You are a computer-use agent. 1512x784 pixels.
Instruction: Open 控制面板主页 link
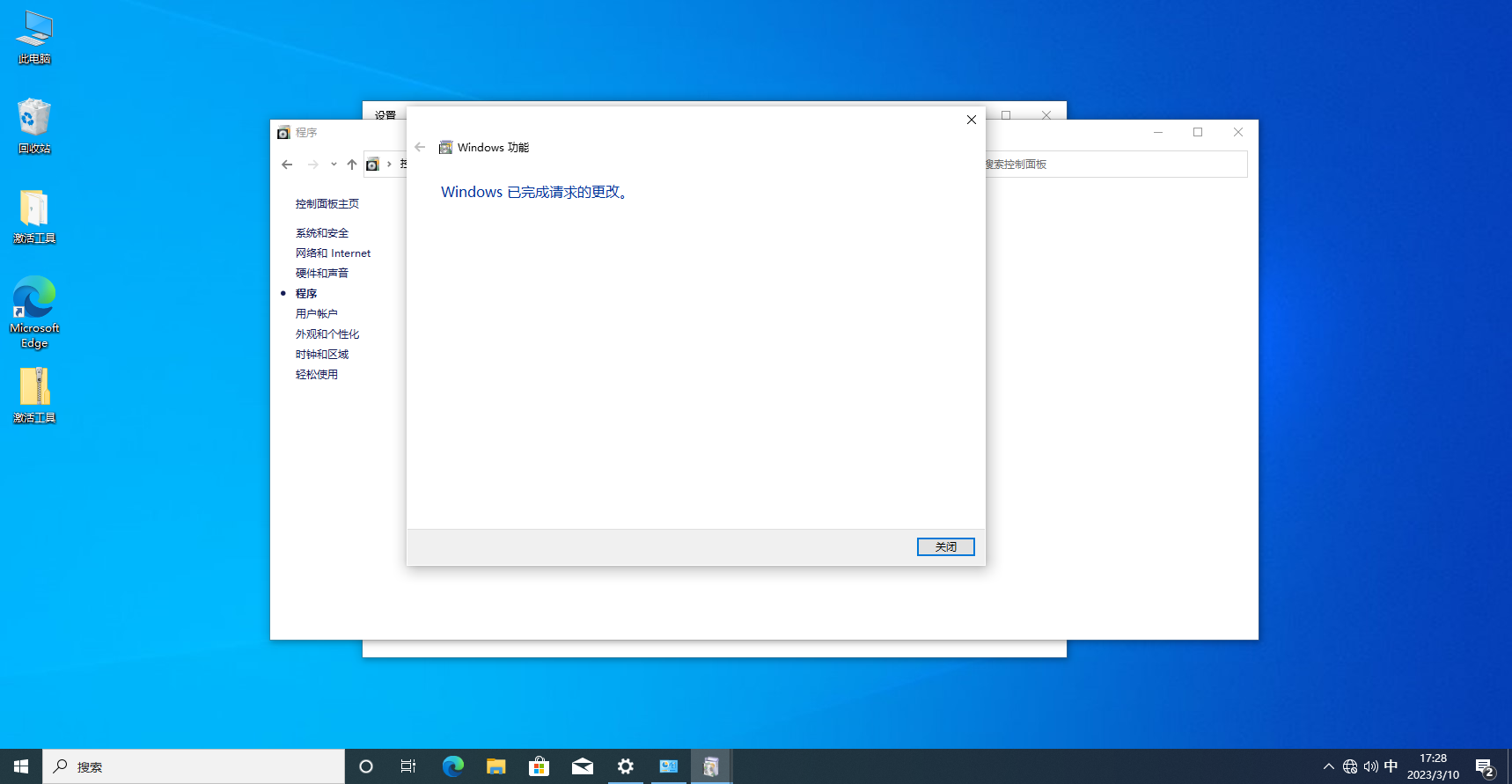327,203
